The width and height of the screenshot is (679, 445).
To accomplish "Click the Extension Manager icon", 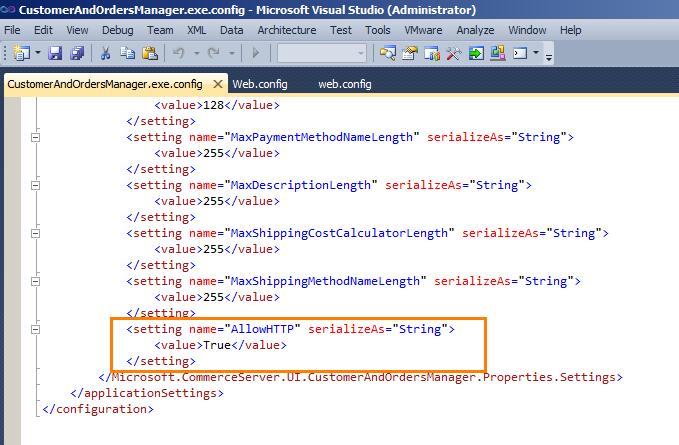I will pos(498,53).
